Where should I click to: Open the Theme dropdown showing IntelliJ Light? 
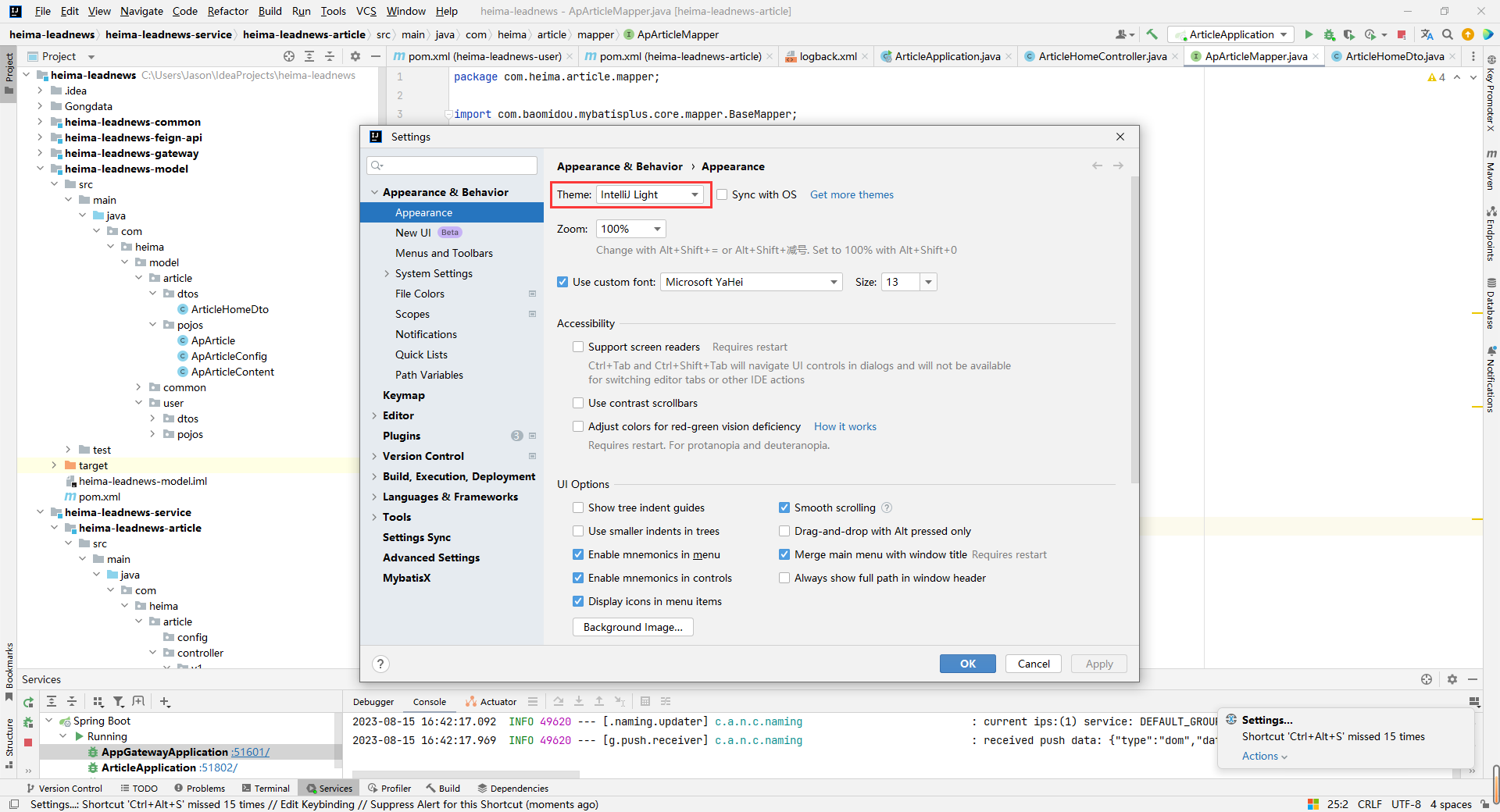point(650,194)
